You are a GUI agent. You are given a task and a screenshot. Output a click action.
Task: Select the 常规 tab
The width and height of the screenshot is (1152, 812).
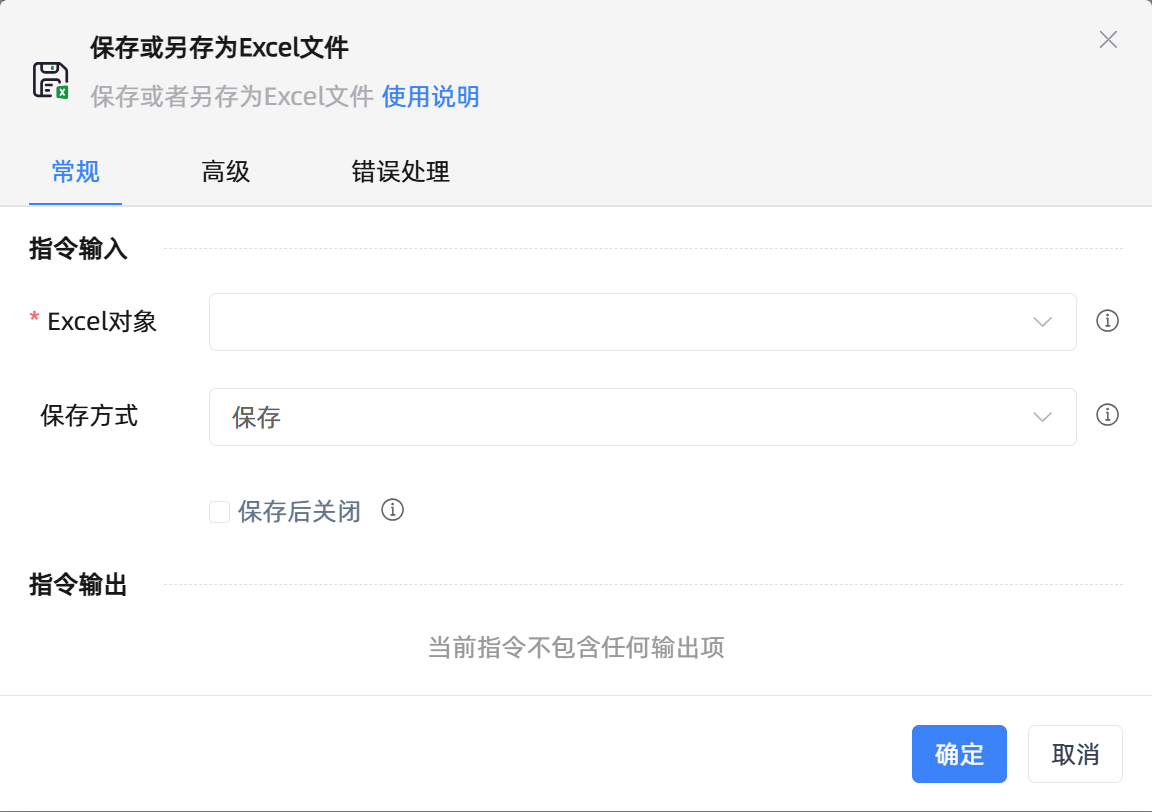point(75,172)
